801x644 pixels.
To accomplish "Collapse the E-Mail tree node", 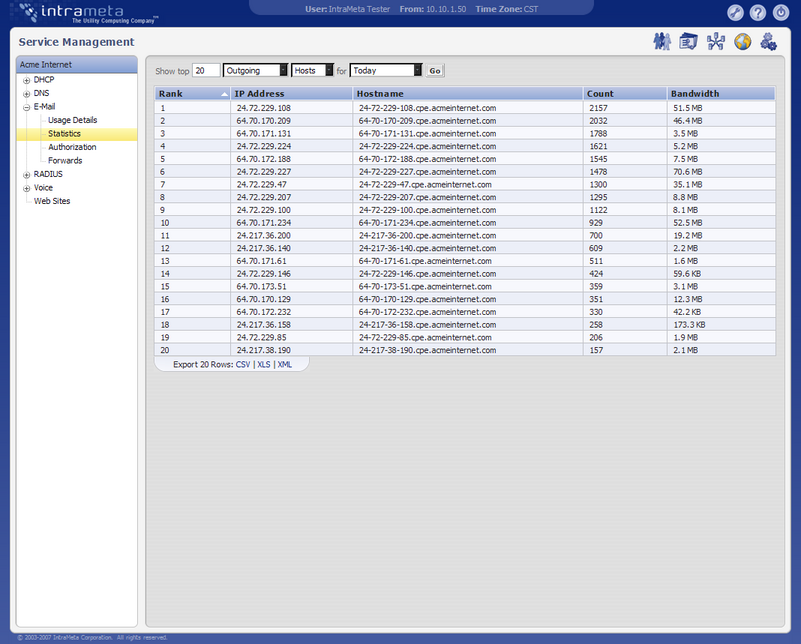I will coord(27,107).
